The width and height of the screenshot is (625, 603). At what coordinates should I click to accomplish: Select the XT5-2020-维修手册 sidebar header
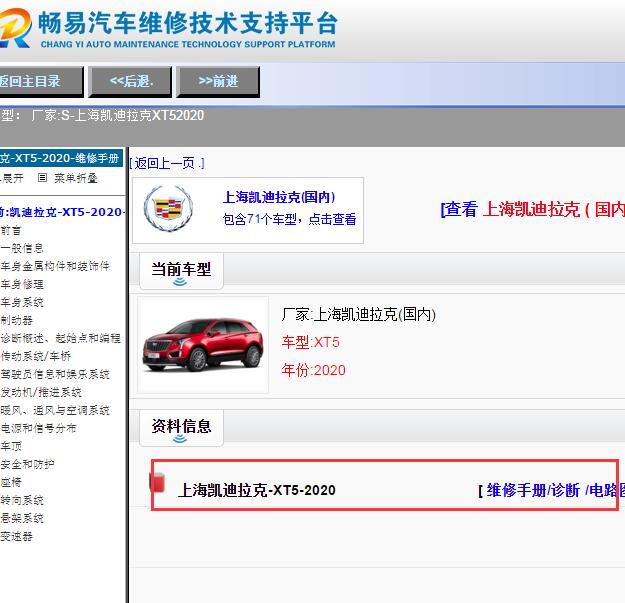61,158
